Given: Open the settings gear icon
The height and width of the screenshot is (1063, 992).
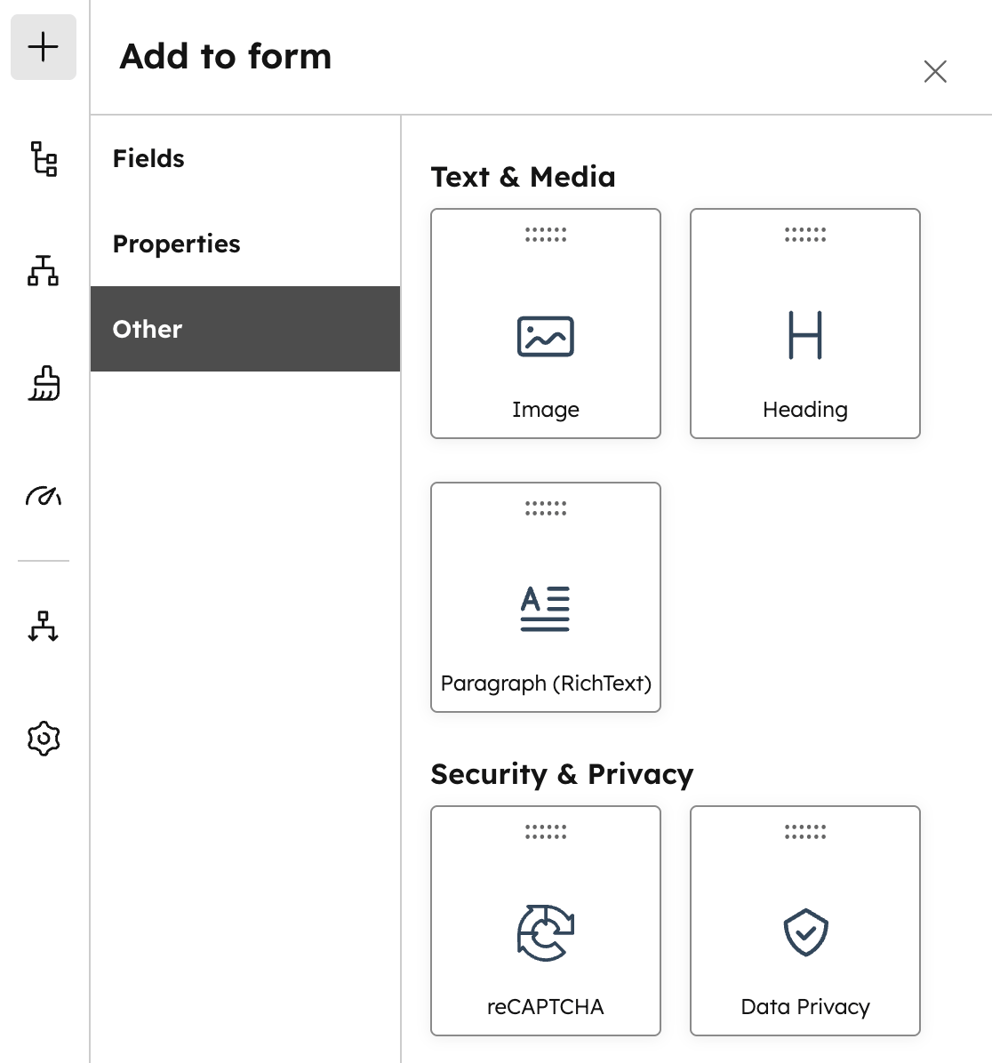Looking at the screenshot, I should [42, 738].
